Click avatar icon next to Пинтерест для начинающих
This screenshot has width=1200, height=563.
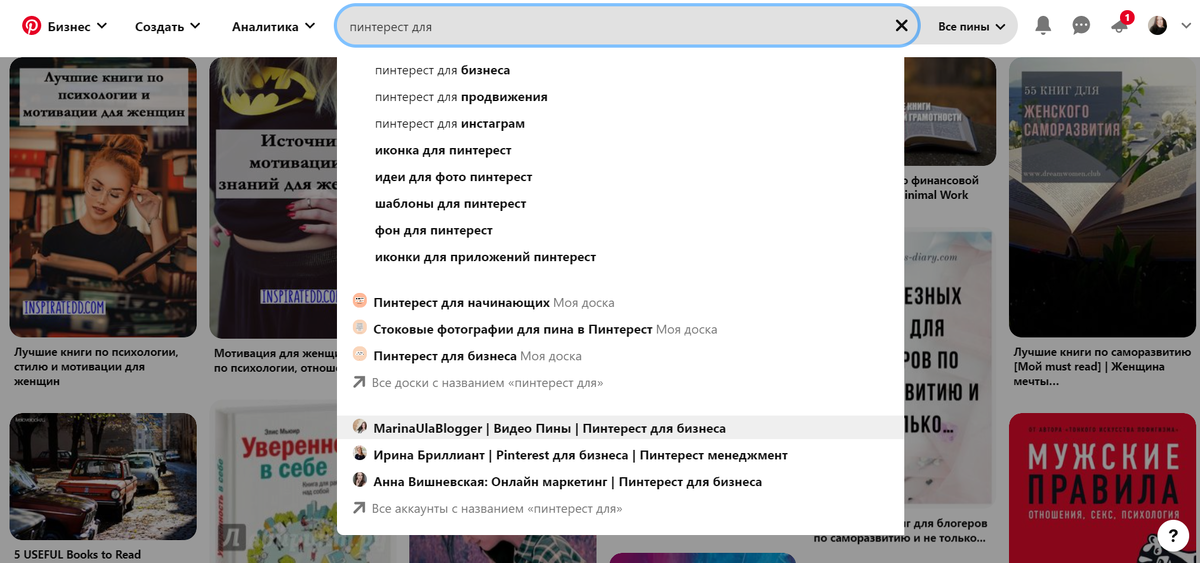pyautogui.click(x=360, y=301)
